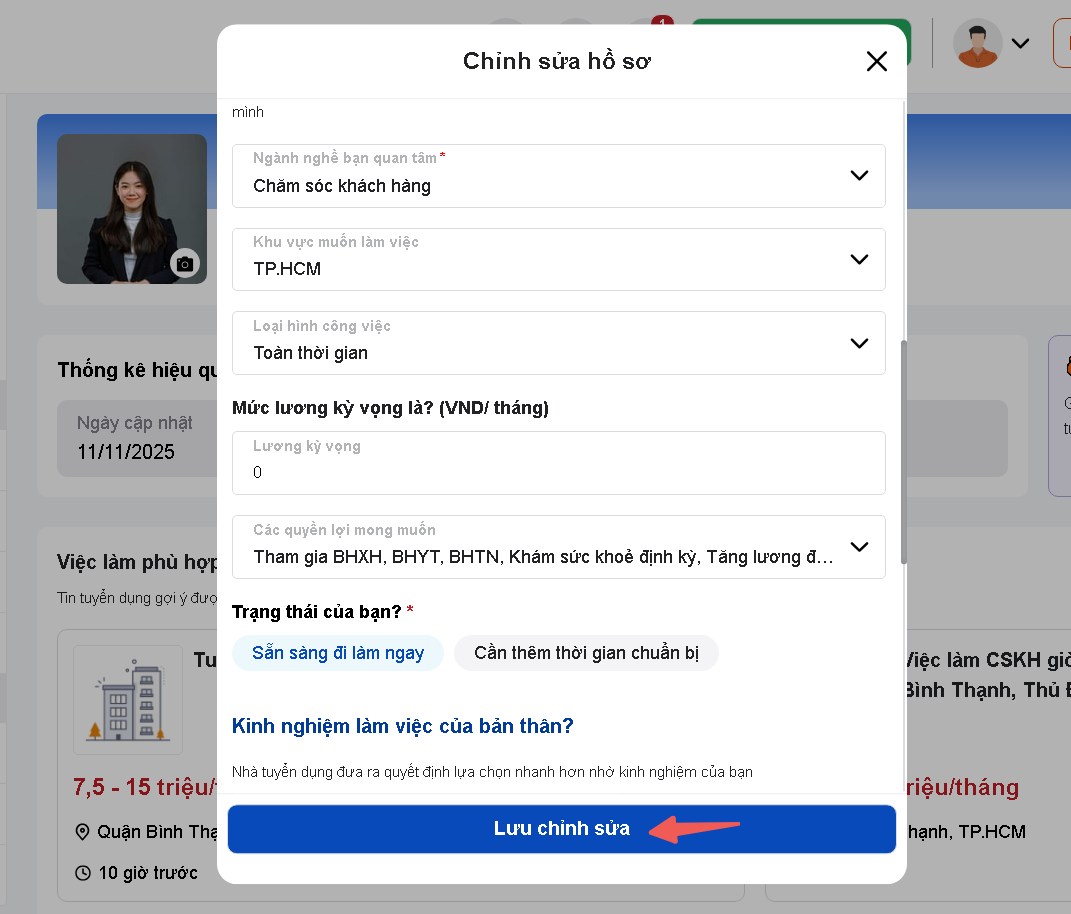Select status Cần thêm thời gian chuẩn bị
Screen dimensions: 1071x914
pos(586,653)
